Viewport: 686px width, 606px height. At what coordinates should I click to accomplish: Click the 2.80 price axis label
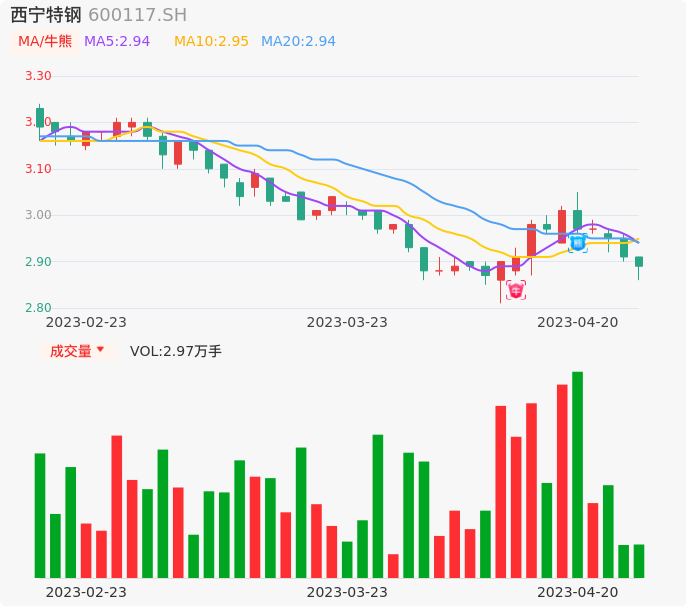(38, 308)
